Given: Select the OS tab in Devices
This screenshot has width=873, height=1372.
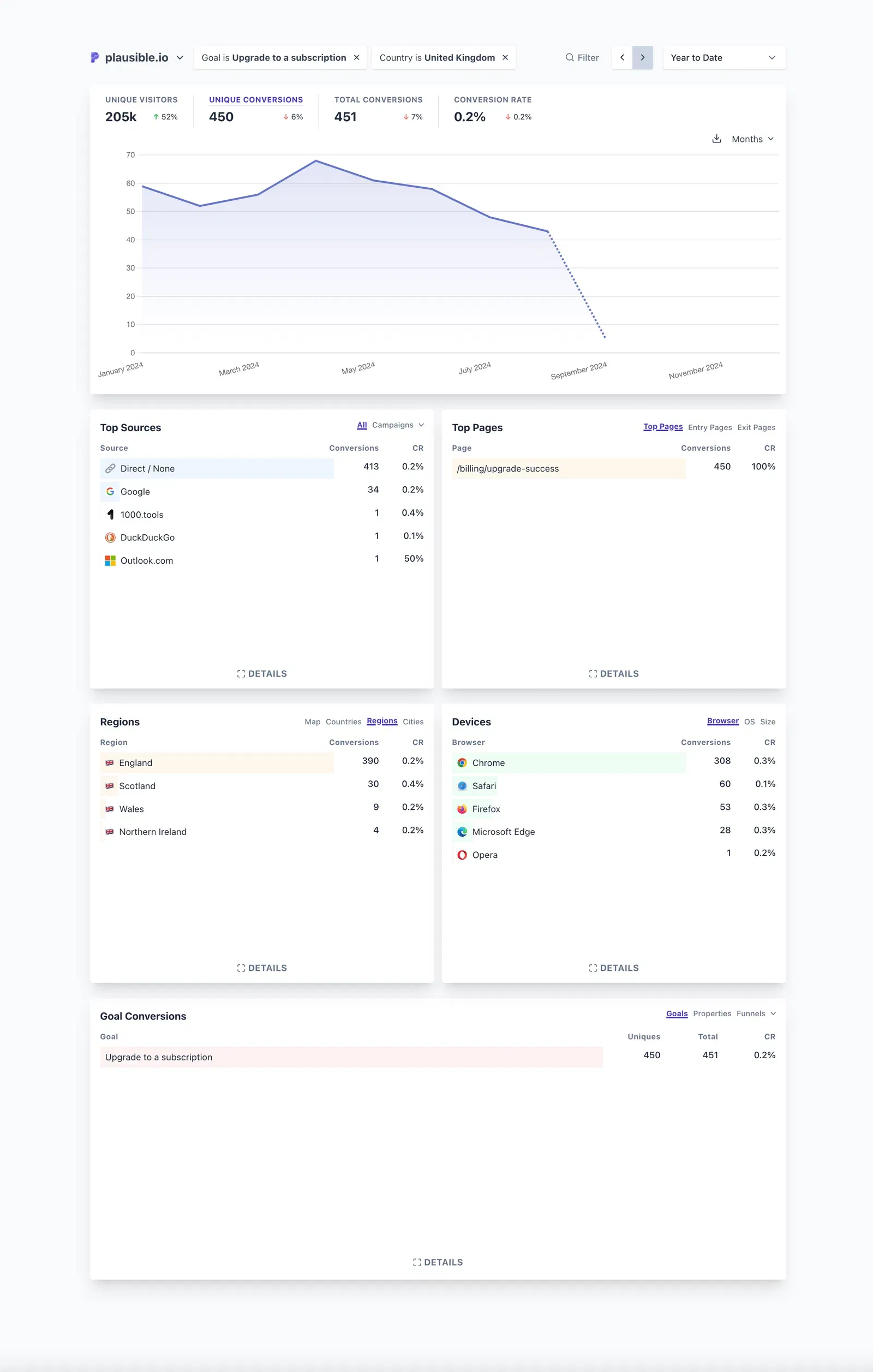Looking at the screenshot, I should [x=749, y=721].
